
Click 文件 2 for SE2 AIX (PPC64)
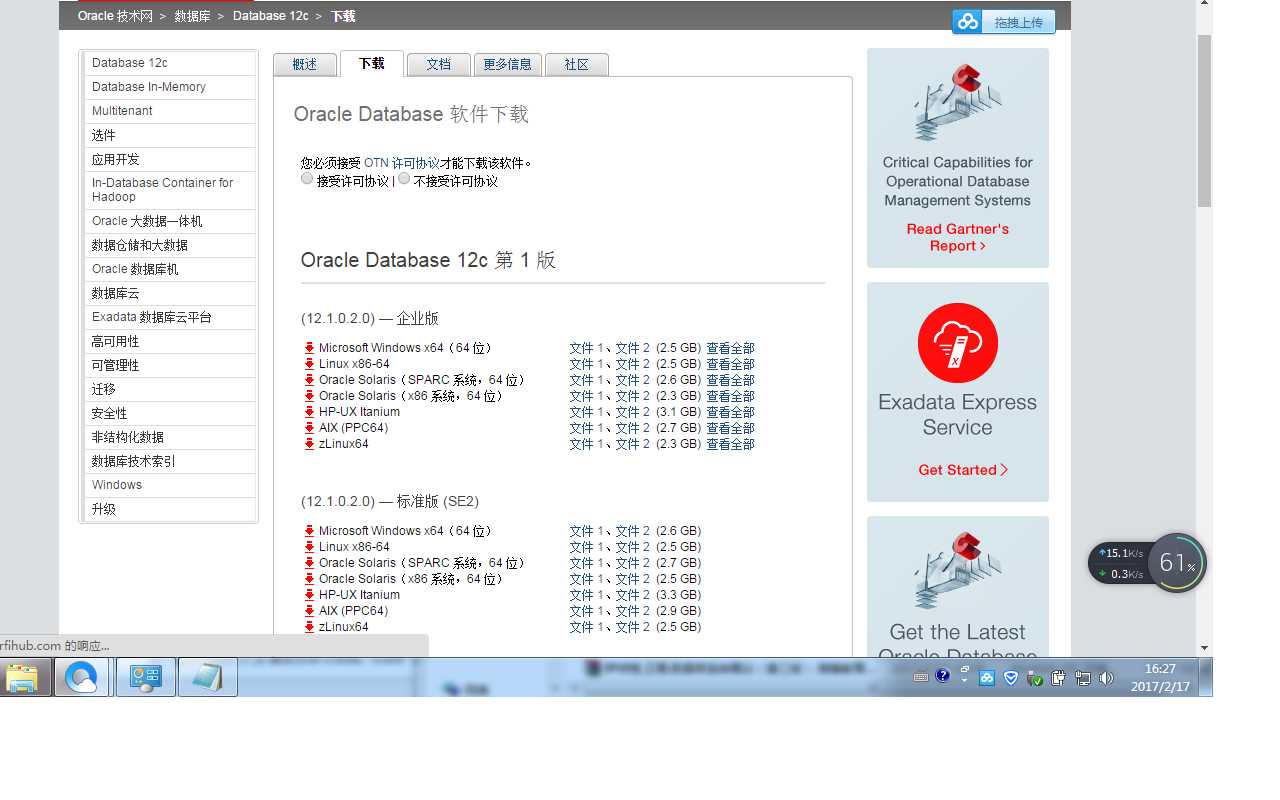click(x=633, y=611)
